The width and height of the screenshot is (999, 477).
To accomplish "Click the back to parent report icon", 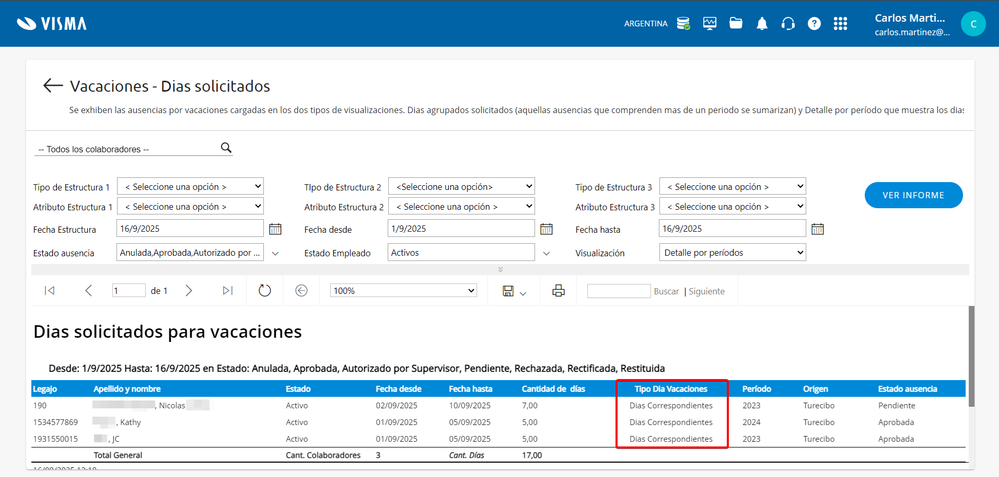I will pos(301,290).
